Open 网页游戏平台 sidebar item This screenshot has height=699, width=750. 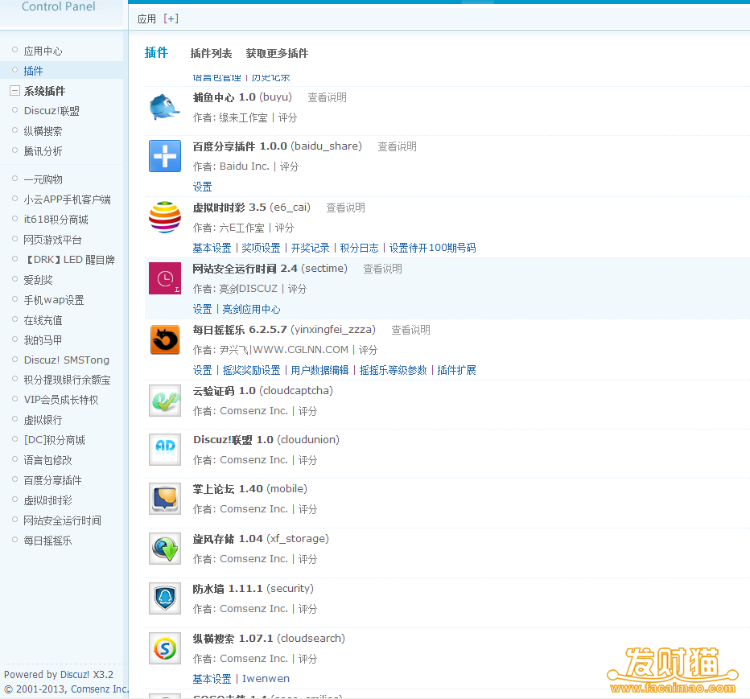click(53, 239)
